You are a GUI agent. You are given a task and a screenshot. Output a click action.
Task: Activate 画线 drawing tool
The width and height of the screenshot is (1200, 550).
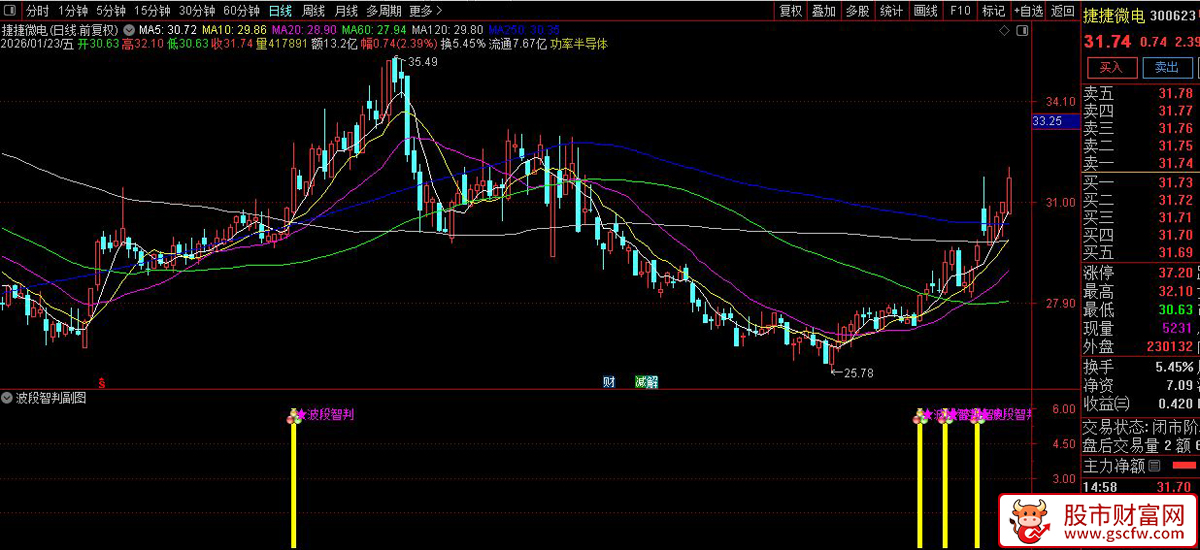click(926, 11)
